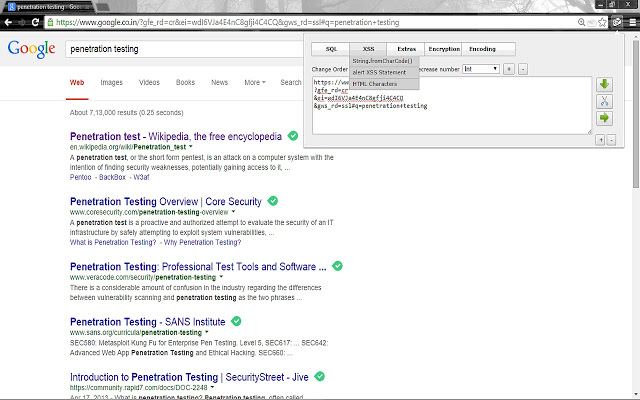
Task: Click green safety checkmark beside Core Security result
Action: (273, 201)
